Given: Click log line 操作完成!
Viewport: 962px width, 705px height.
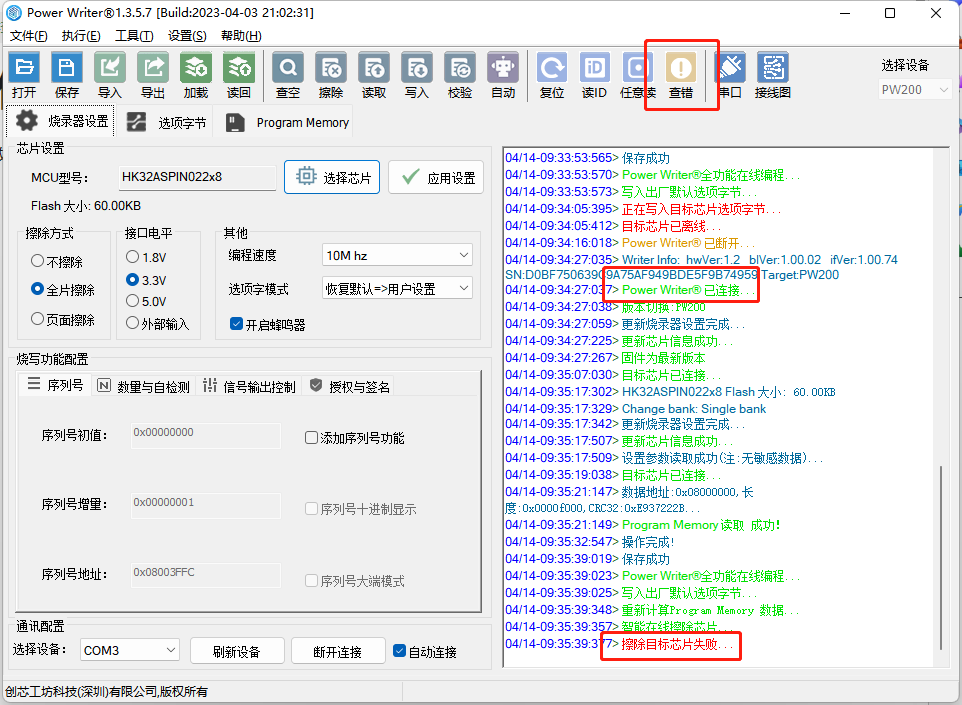Looking at the screenshot, I should point(648,542).
